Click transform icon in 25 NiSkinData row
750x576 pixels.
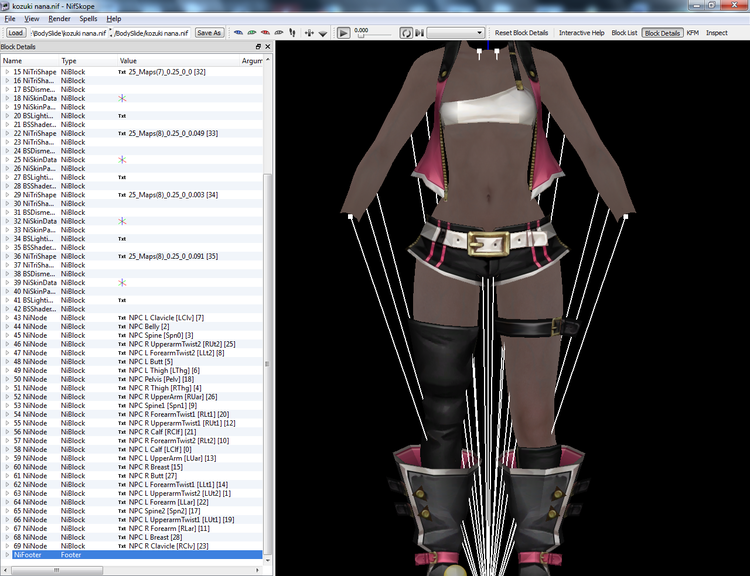coord(122,160)
